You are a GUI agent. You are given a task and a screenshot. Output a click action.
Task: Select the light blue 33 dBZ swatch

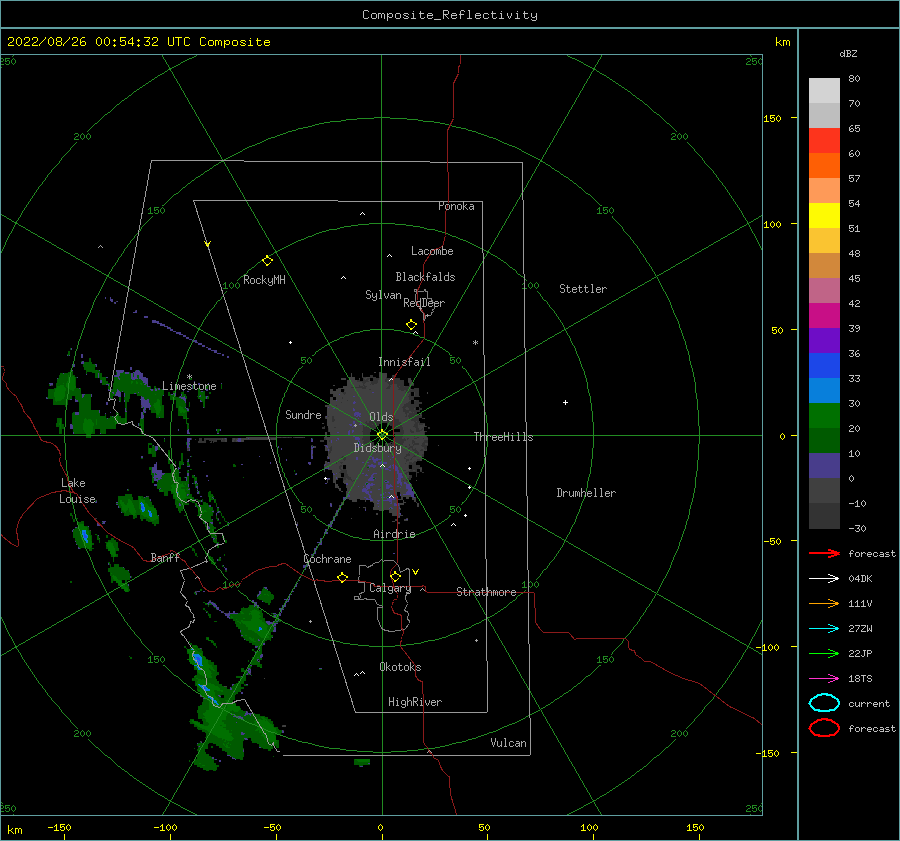click(x=824, y=390)
